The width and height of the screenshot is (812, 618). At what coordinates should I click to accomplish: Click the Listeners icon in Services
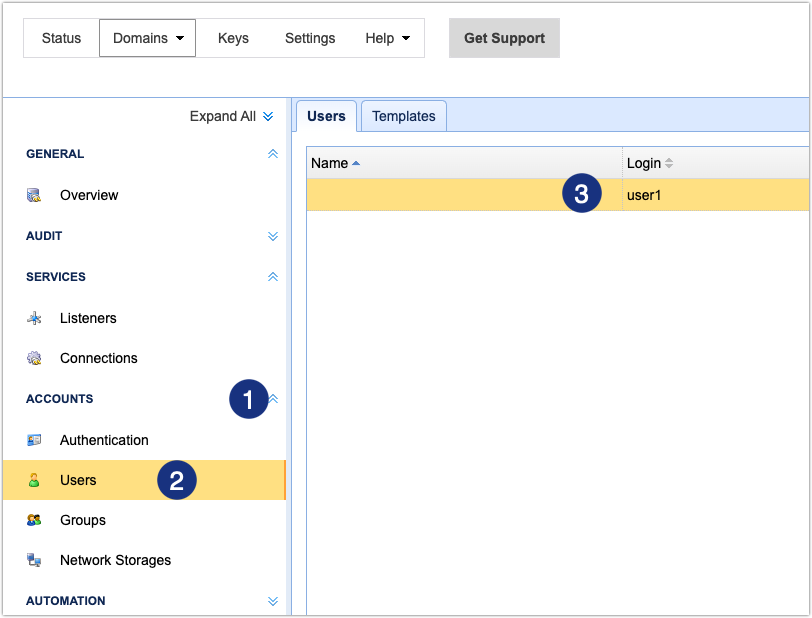pyautogui.click(x=34, y=318)
